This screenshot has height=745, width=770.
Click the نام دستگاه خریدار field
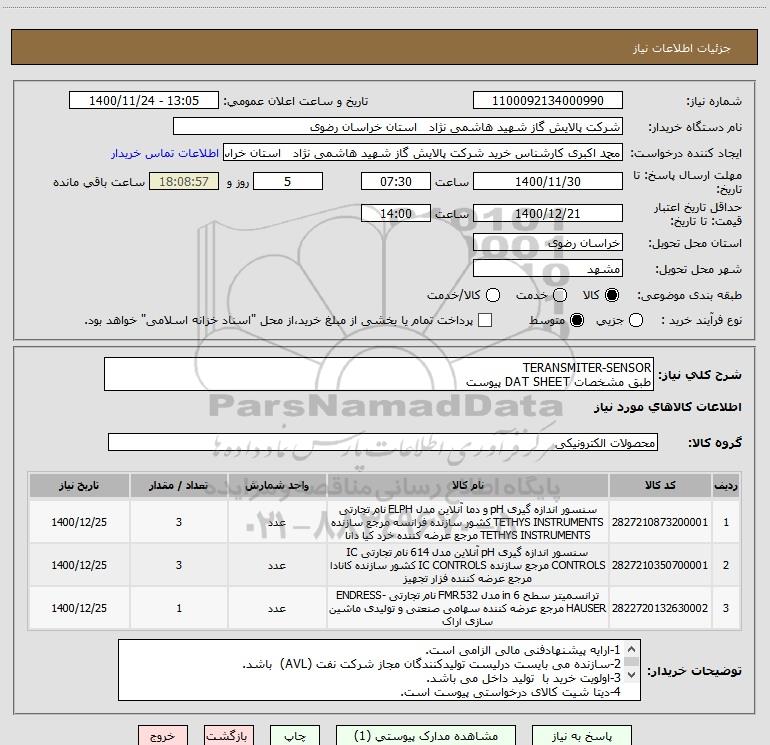point(398,127)
